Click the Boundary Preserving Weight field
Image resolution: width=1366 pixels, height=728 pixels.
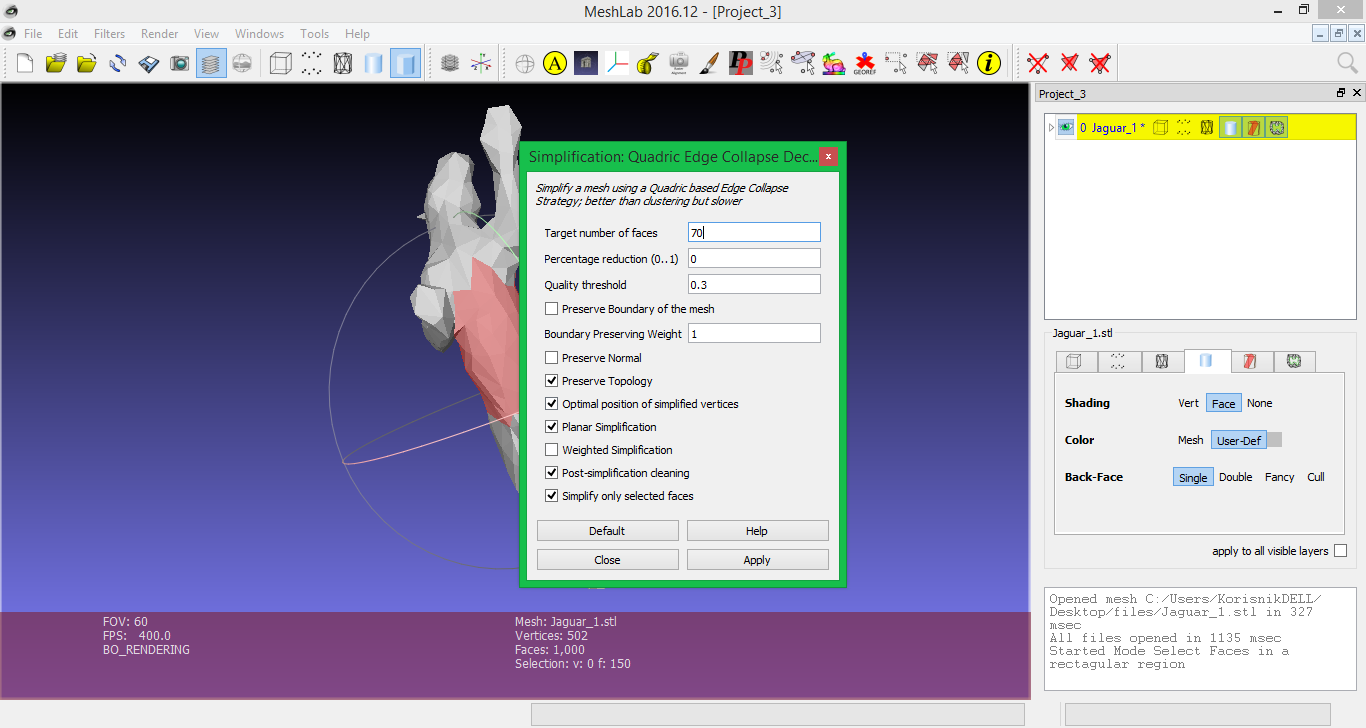pos(754,333)
